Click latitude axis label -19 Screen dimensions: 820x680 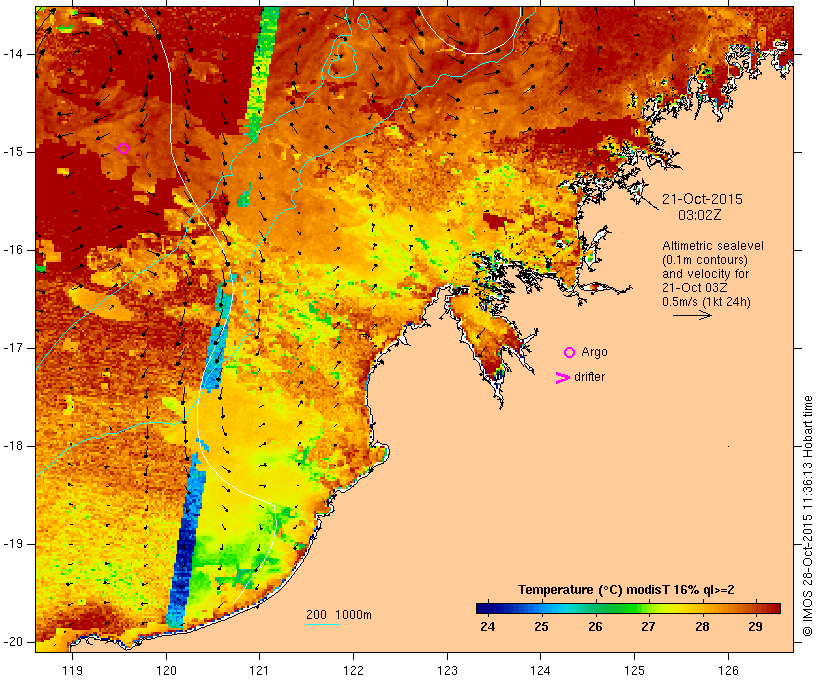(x=13, y=544)
